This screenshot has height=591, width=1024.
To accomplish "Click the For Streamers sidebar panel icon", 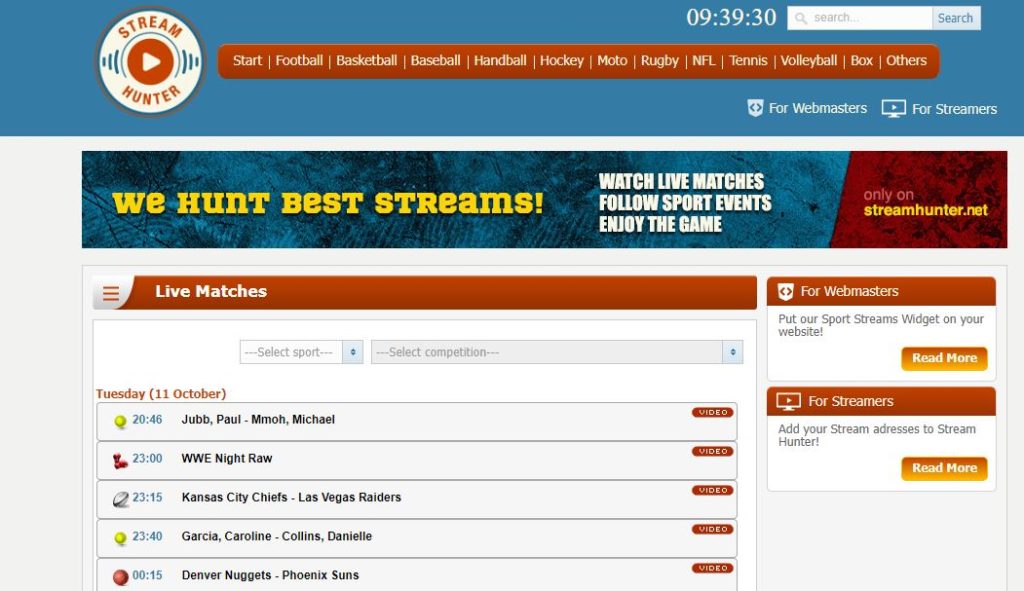I will [x=788, y=402].
